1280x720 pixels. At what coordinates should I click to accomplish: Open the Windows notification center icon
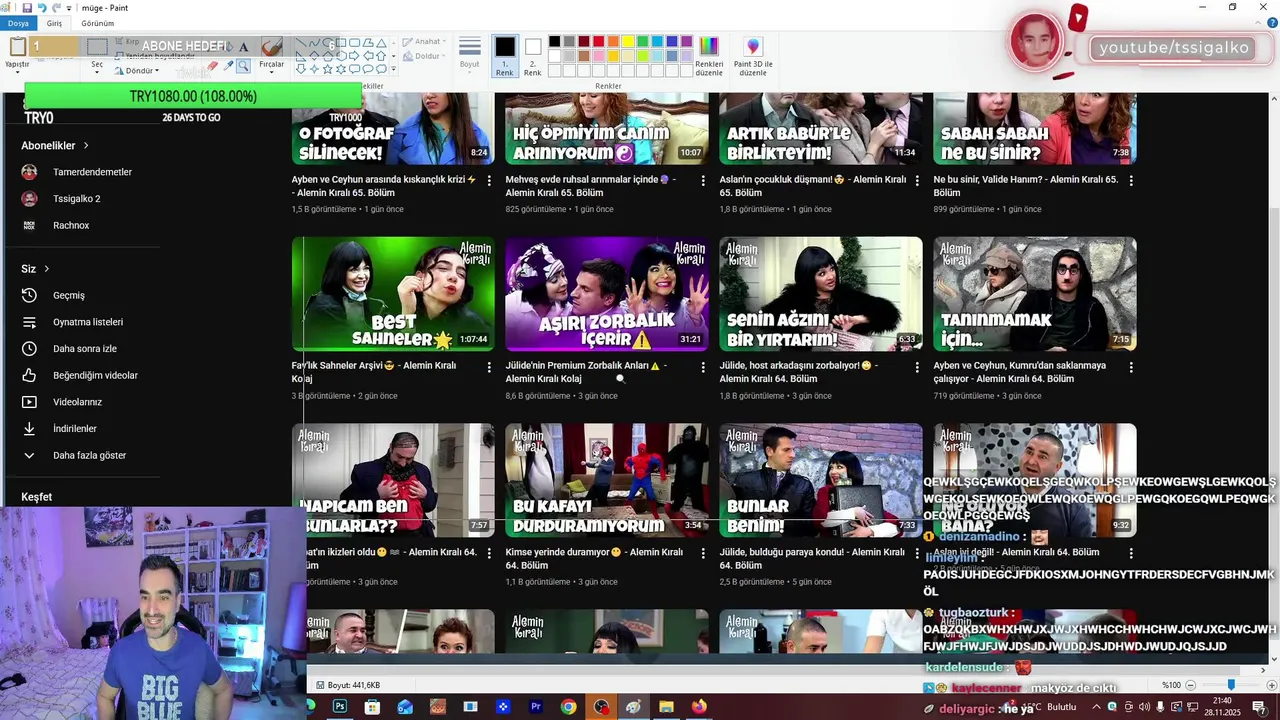(1259, 707)
